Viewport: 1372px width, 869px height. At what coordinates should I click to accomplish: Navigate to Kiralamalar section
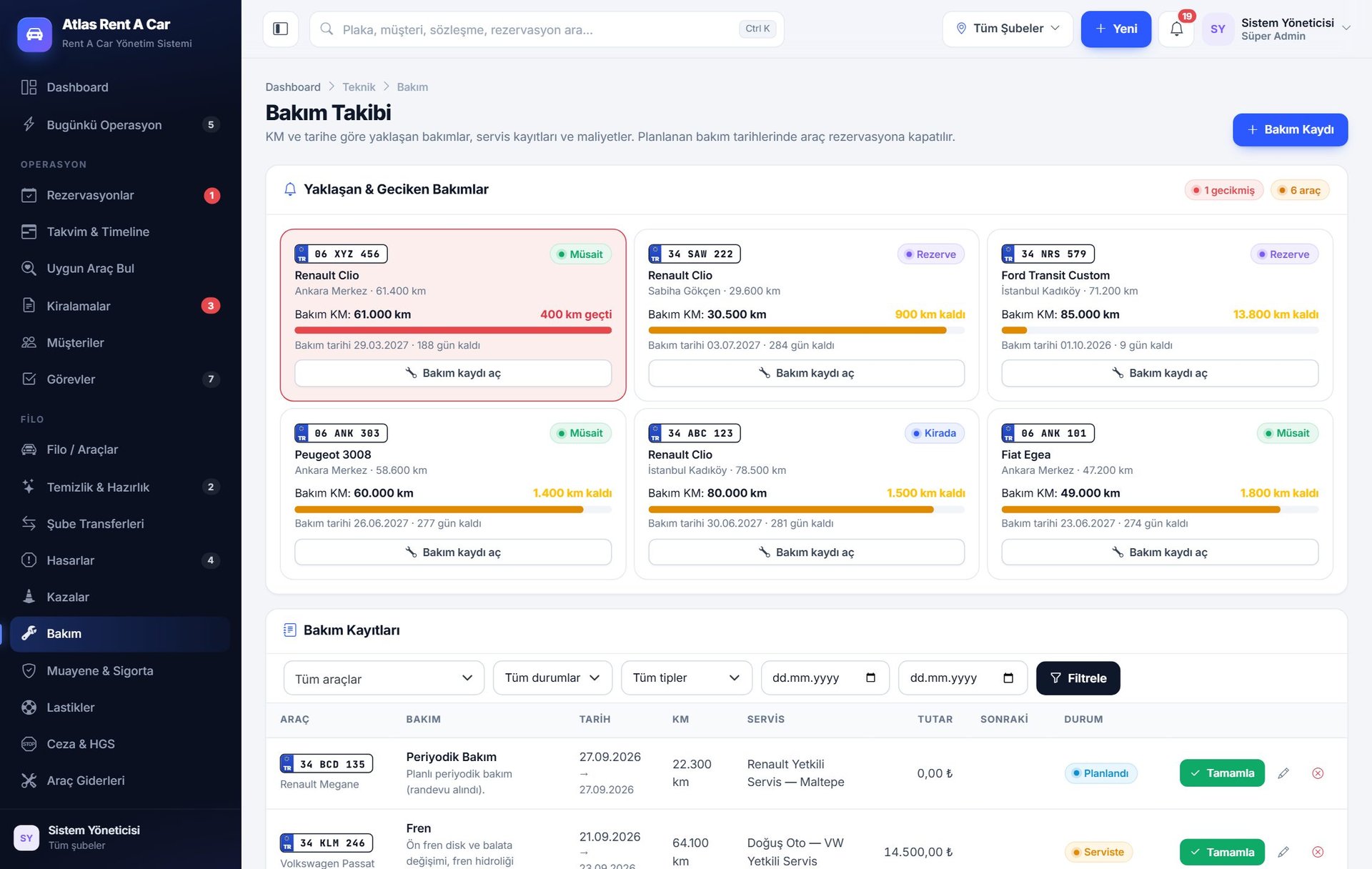click(x=120, y=305)
